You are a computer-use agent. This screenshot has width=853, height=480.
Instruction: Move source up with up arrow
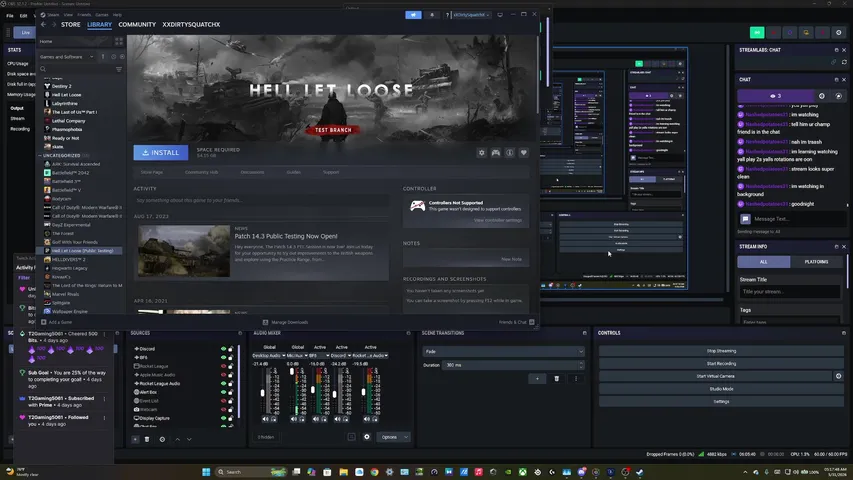point(177,439)
